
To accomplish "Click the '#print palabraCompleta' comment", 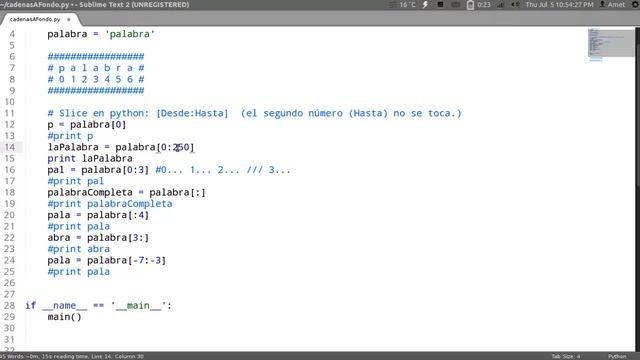I will pyautogui.click(x=110, y=204).
